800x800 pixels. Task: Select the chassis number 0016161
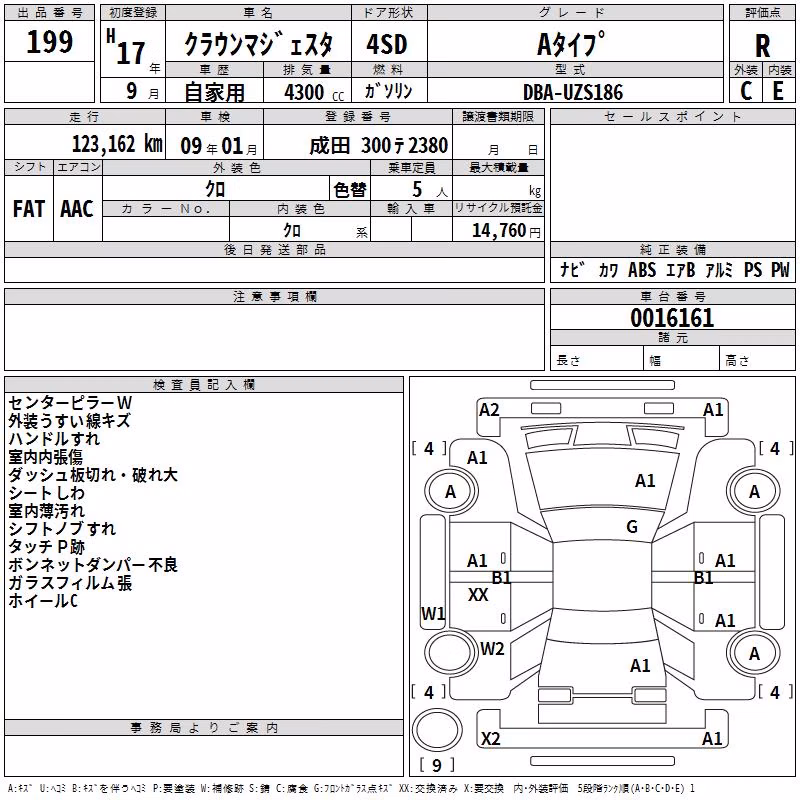click(x=672, y=318)
